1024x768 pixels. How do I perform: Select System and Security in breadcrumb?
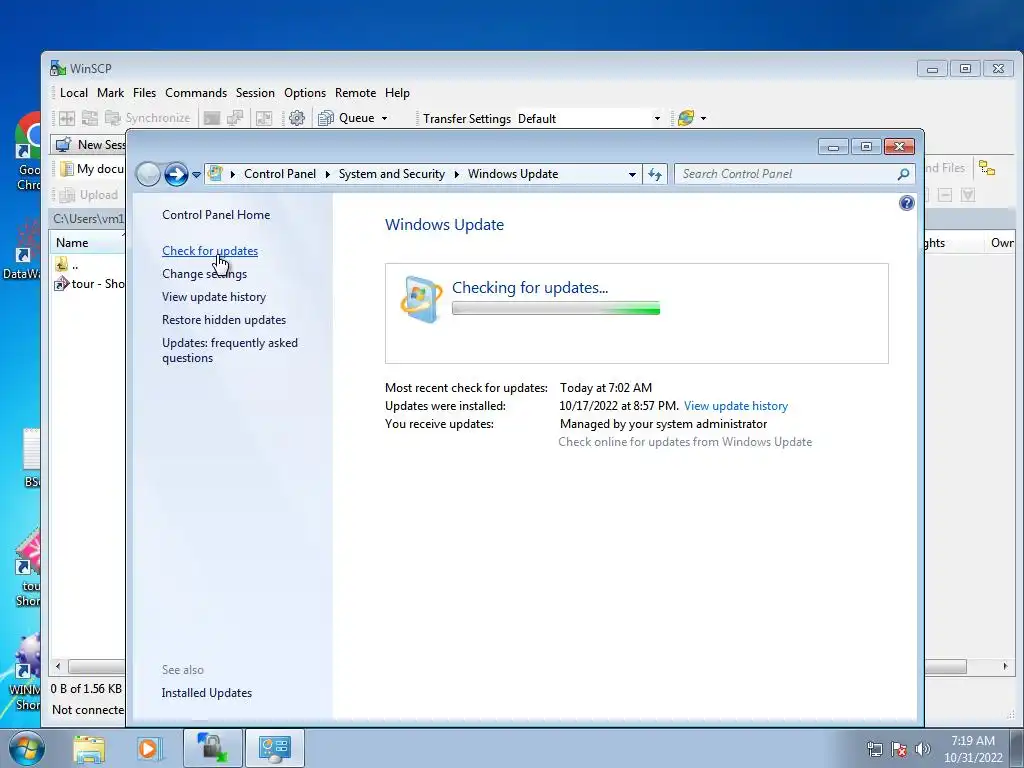click(x=391, y=174)
